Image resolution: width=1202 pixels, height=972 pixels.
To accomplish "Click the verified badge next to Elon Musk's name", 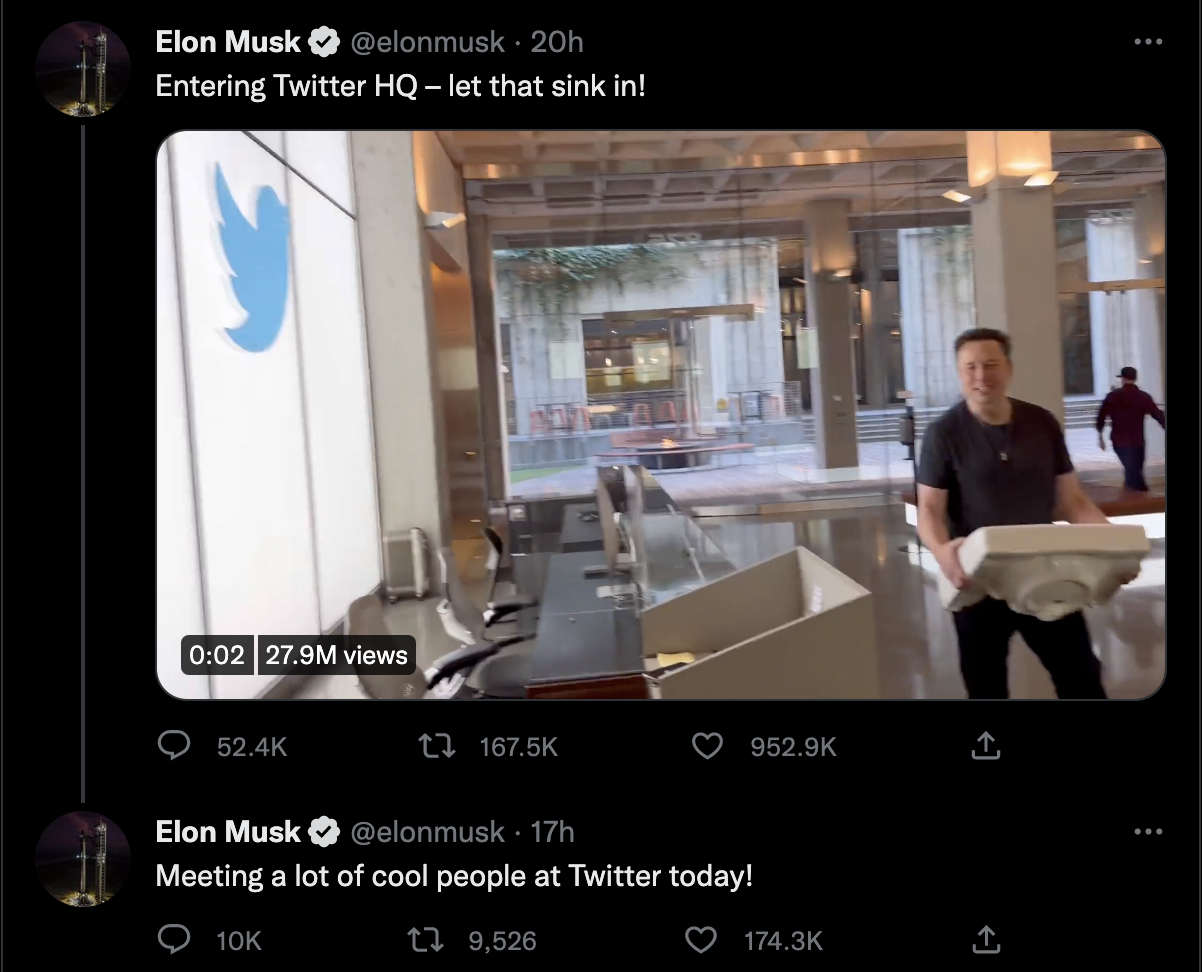I will (323, 42).
